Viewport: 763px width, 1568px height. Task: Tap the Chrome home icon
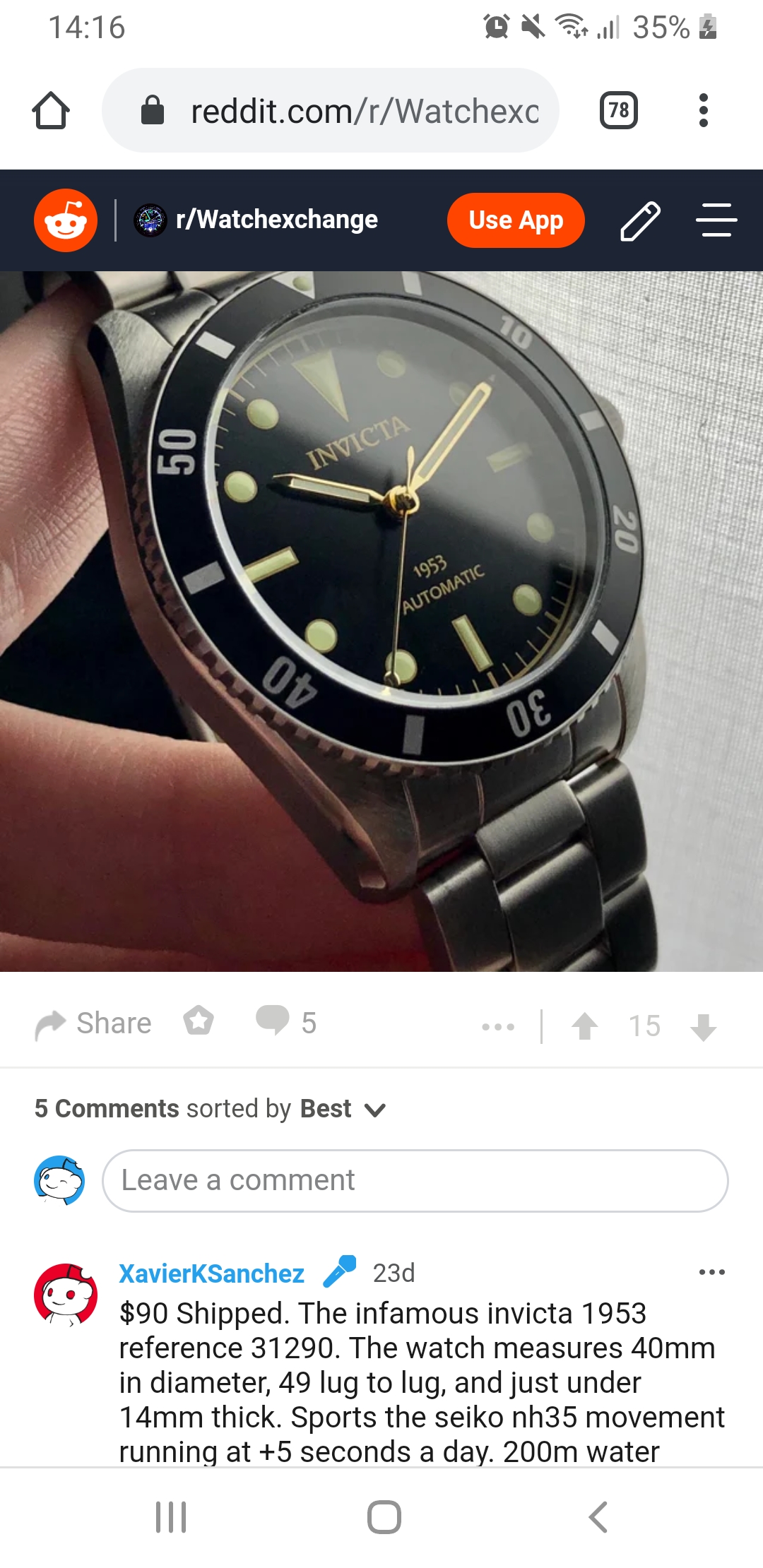[51, 111]
